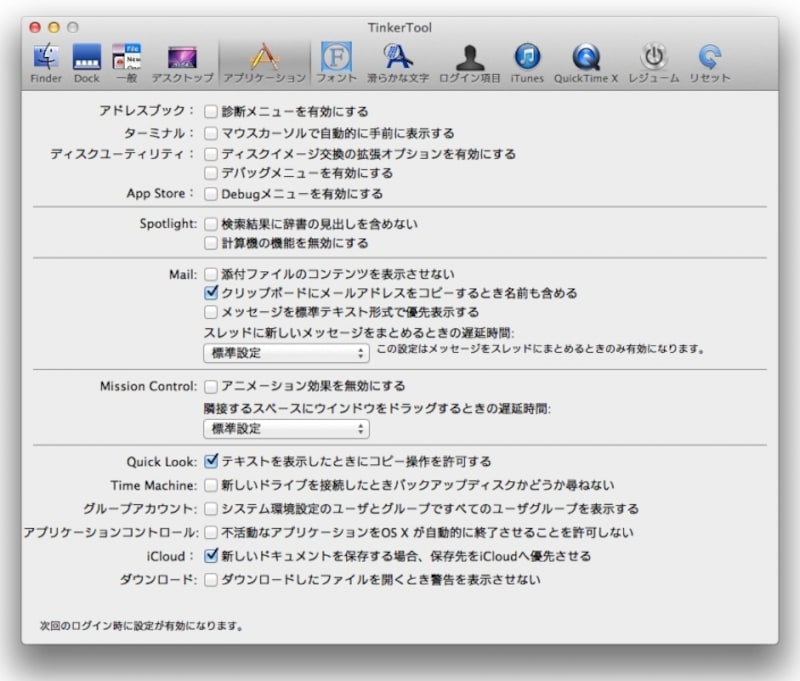Open the Mail スレッド遅延時間 dropdown
The height and width of the screenshot is (681, 800).
(286, 353)
